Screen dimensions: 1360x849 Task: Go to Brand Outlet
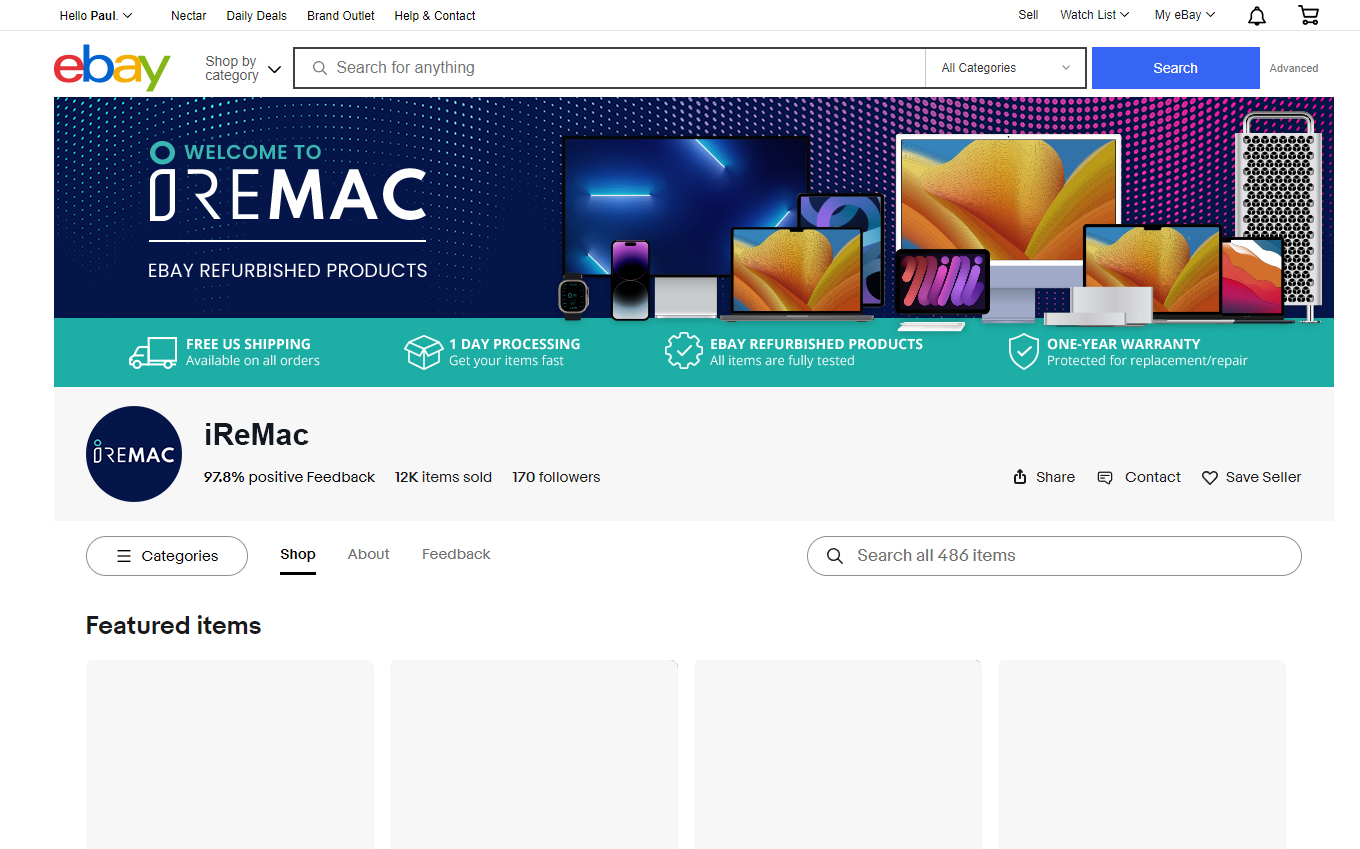(341, 15)
